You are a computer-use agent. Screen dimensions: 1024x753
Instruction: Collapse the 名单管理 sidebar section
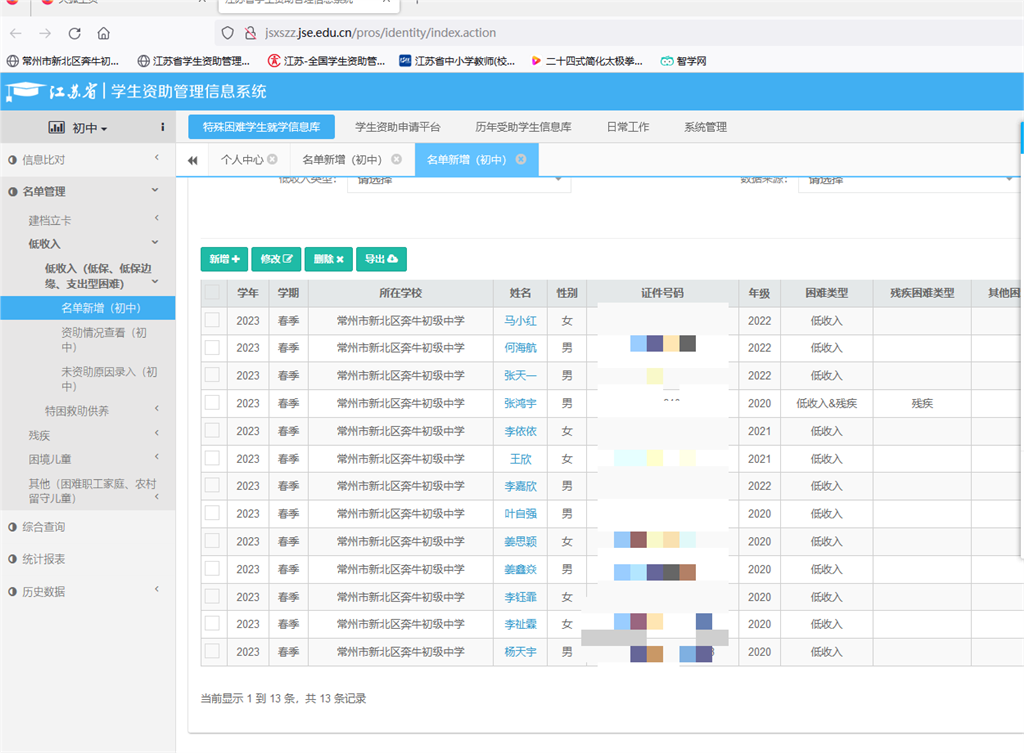click(x=88, y=191)
